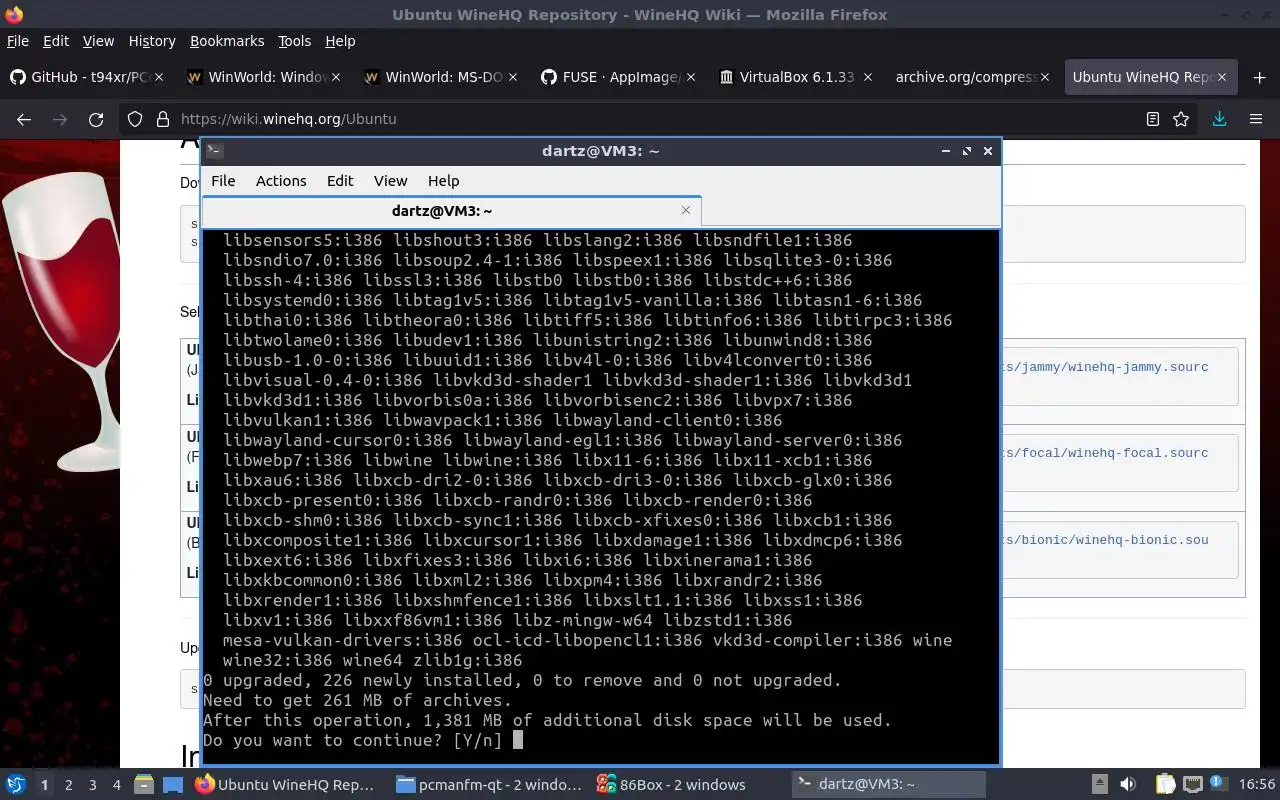The height and width of the screenshot is (800, 1280).
Task: Open the clipboard manager tray icon
Action: point(1165,785)
